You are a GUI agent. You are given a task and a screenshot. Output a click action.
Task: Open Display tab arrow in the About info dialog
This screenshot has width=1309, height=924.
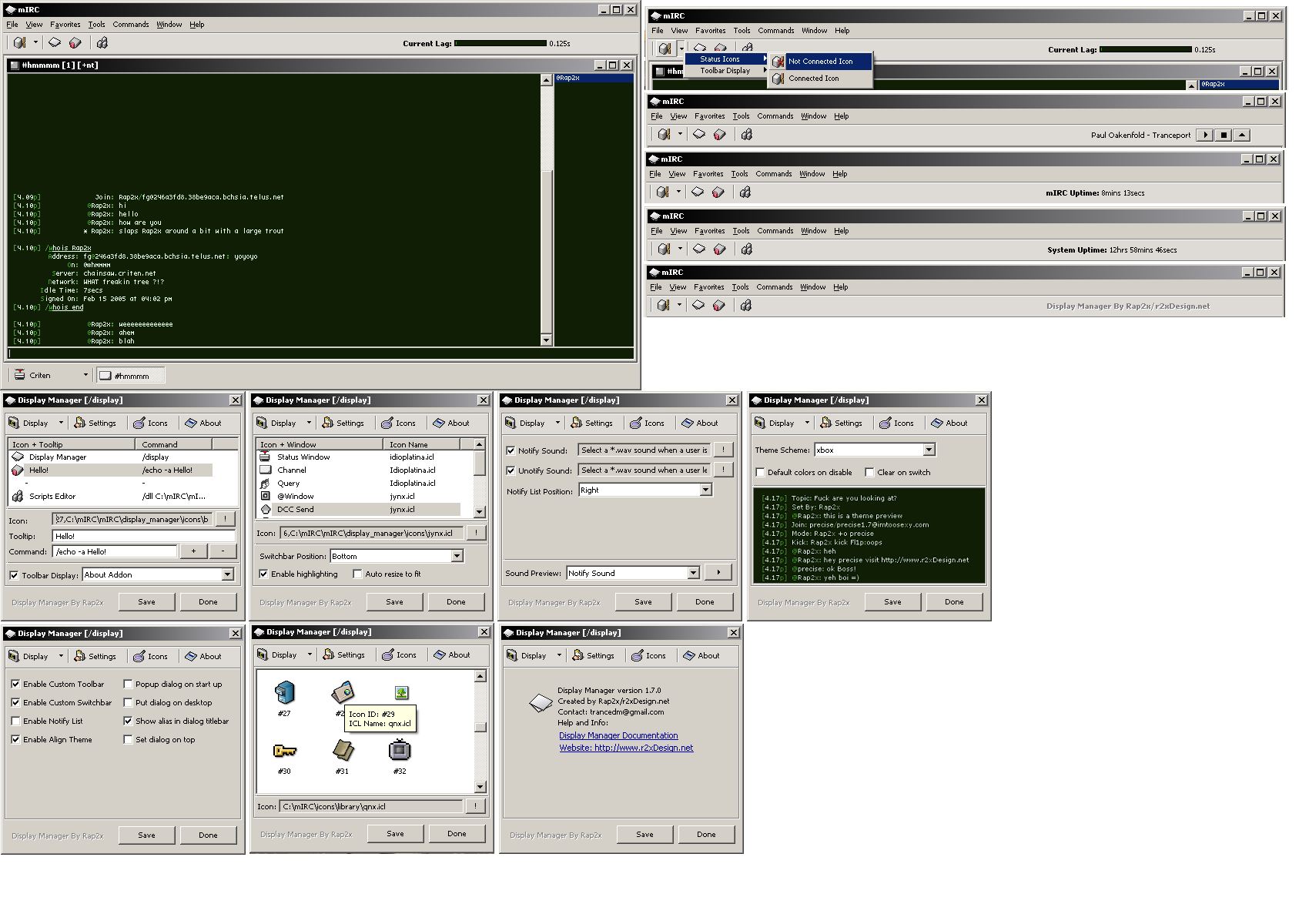coord(559,655)
